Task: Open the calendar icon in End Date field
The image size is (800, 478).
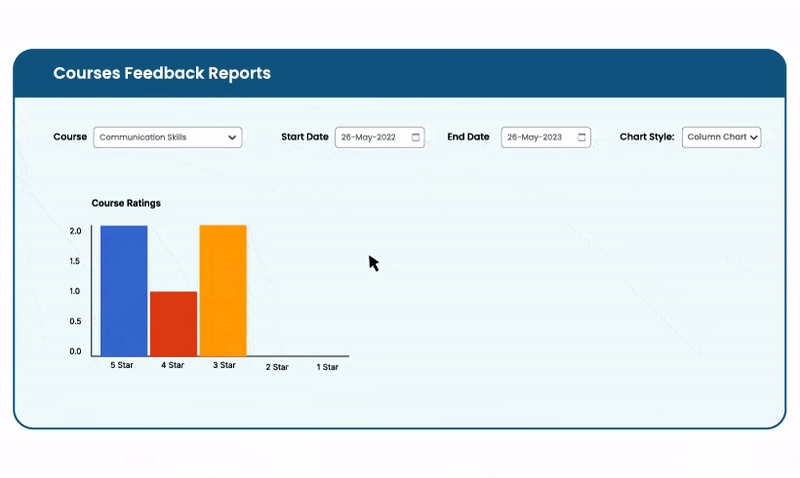Action: 582,137
